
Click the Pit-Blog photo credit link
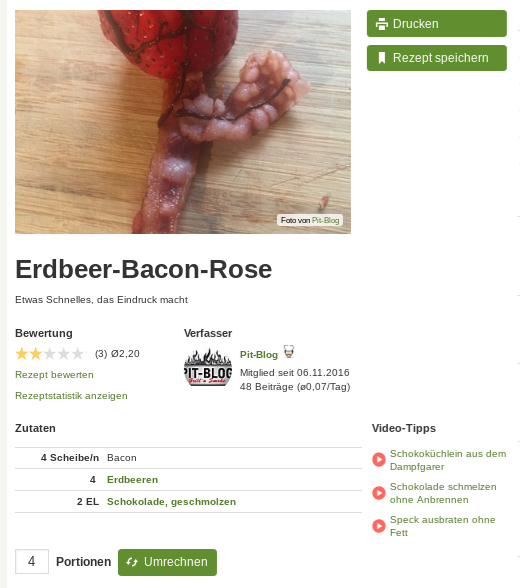point(325,220)
